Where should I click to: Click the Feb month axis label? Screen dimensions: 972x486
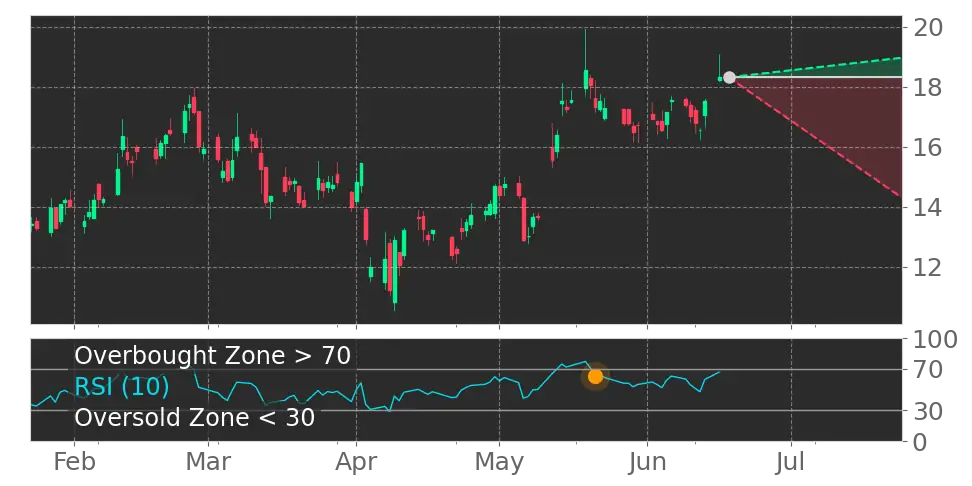coord(74,462)
